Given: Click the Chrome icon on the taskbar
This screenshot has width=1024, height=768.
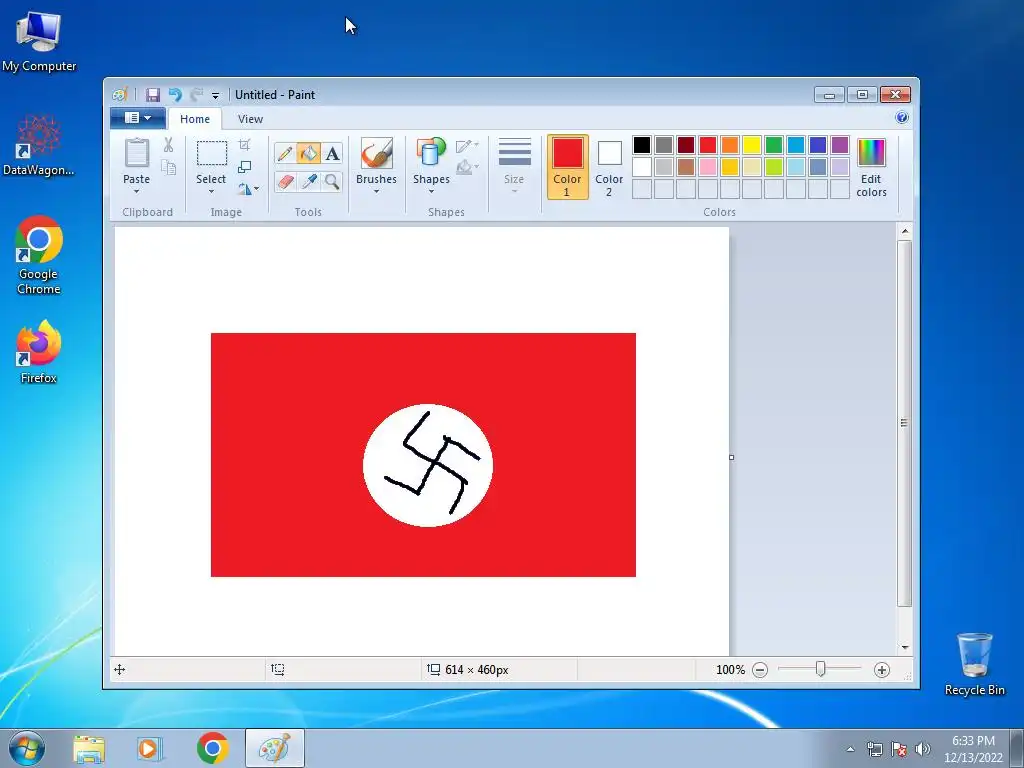Looking at the screenshot, I should [x=212, y=748].
